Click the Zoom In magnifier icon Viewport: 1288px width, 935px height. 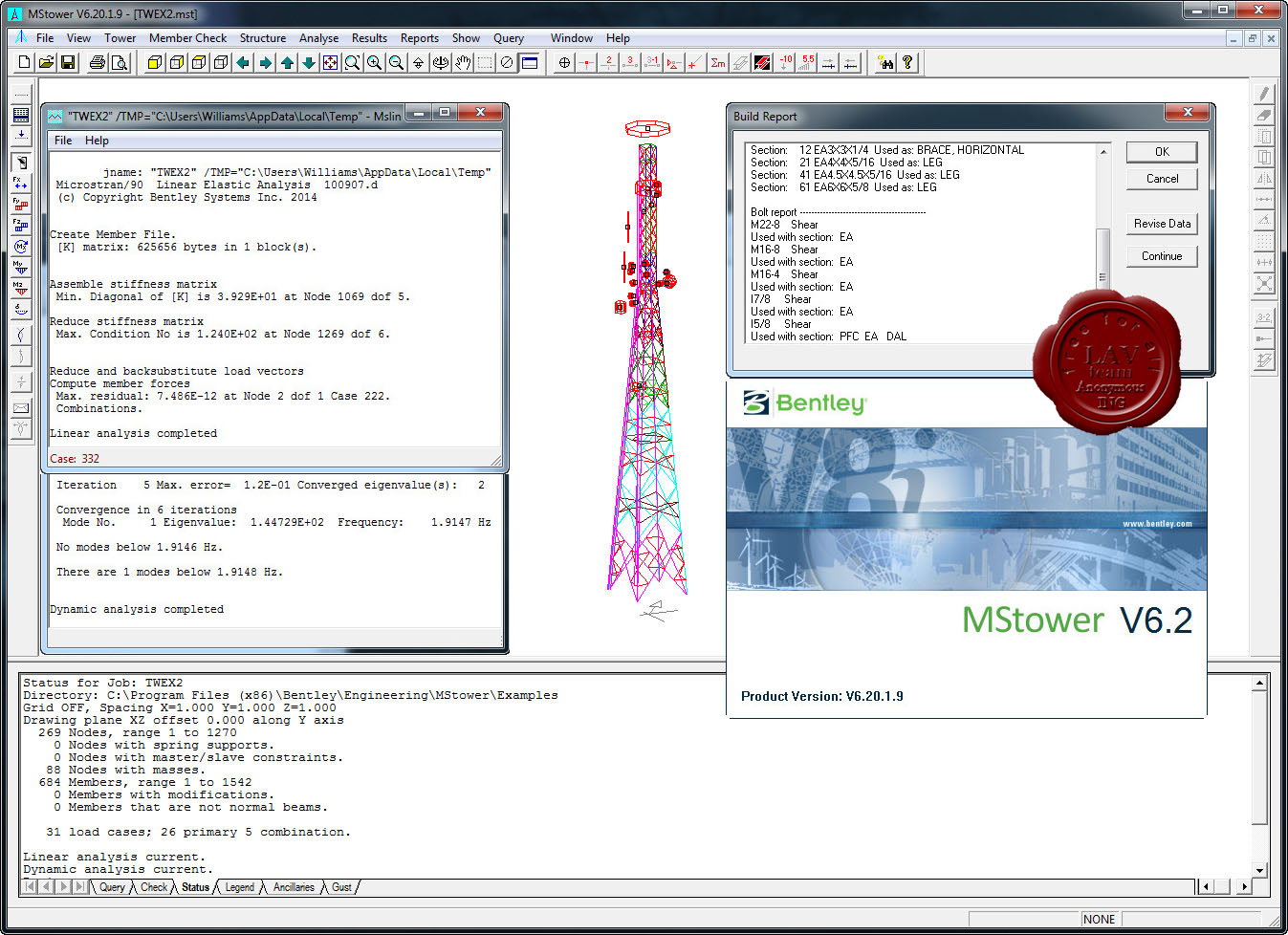[x=374, y=62]
